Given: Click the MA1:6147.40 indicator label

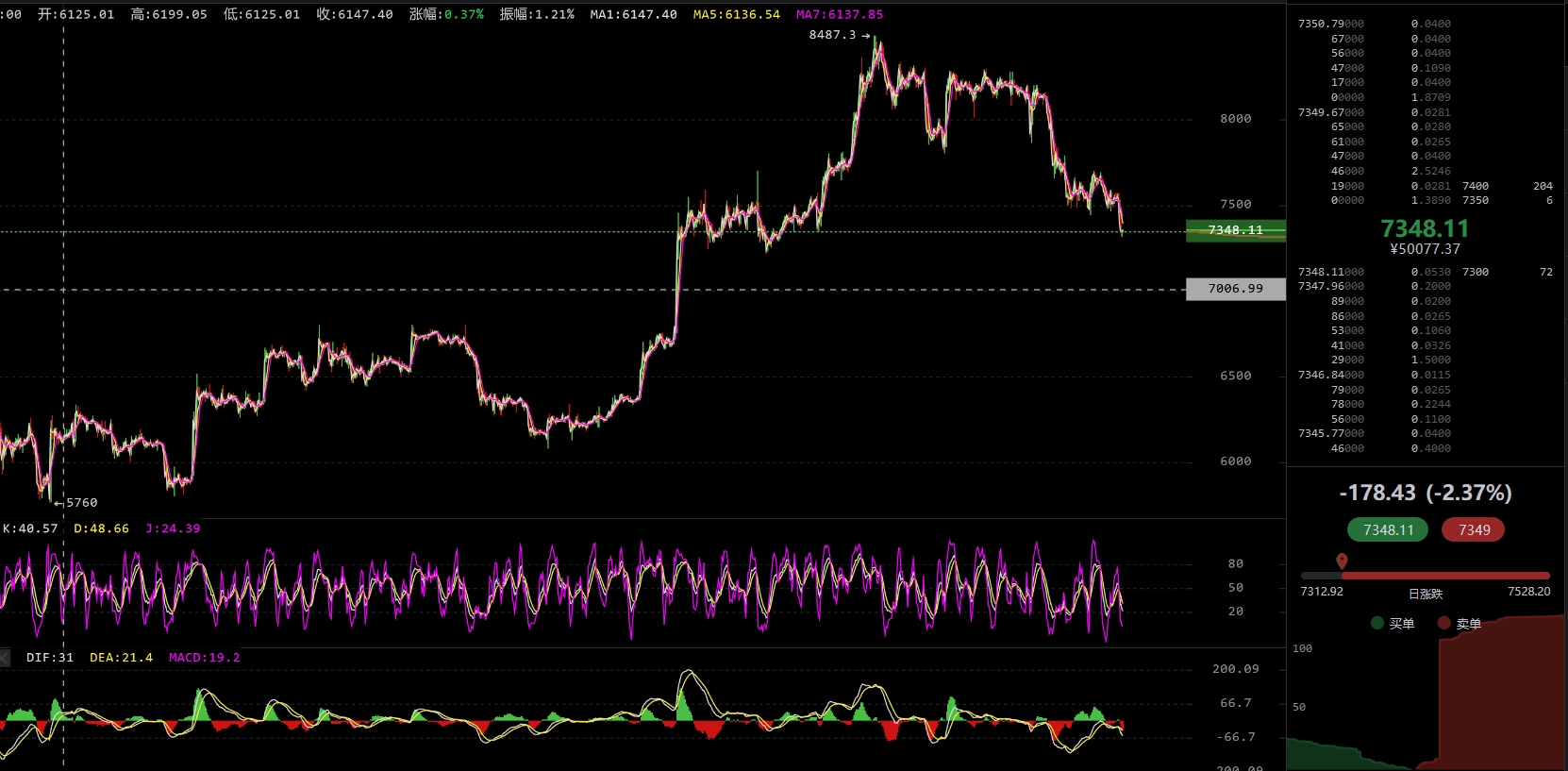Looking at the screenshot, I should pyautogui.click(x=633, y=14).
